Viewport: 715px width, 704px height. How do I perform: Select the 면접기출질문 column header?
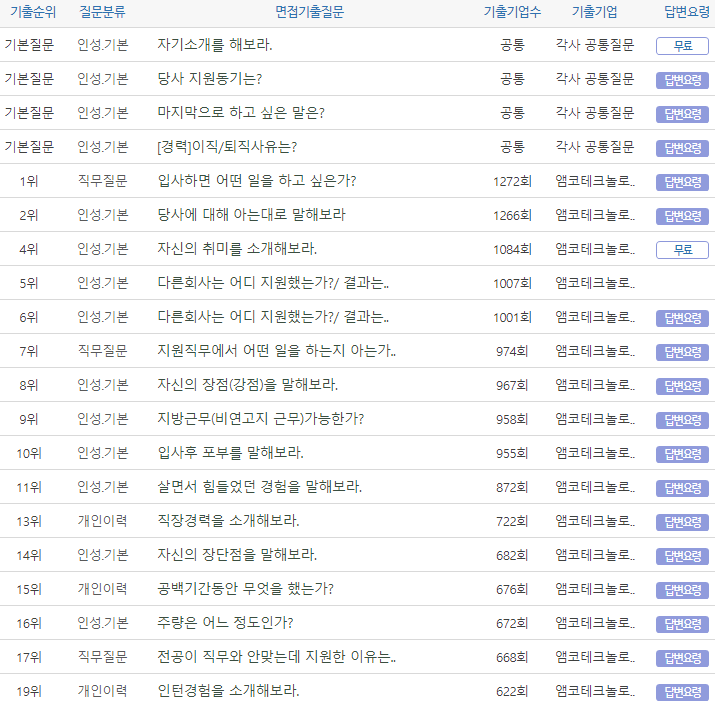pos(310,12)
